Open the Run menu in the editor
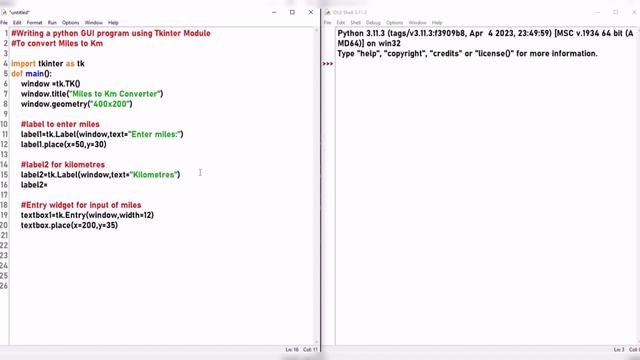The image size is (640, 360). [x=52, y=23]
